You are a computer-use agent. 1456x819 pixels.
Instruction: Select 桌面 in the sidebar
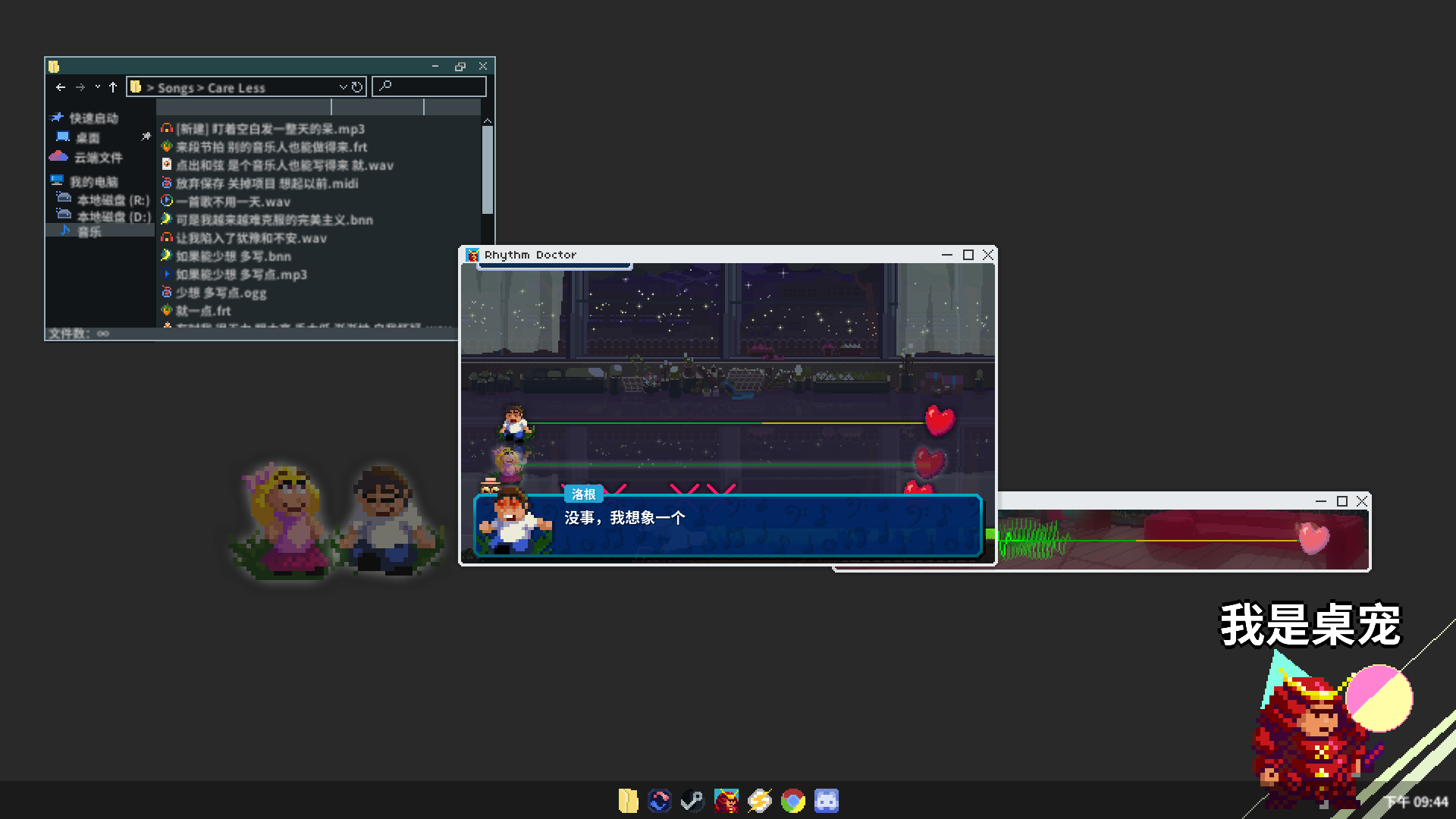coord(79,137)
